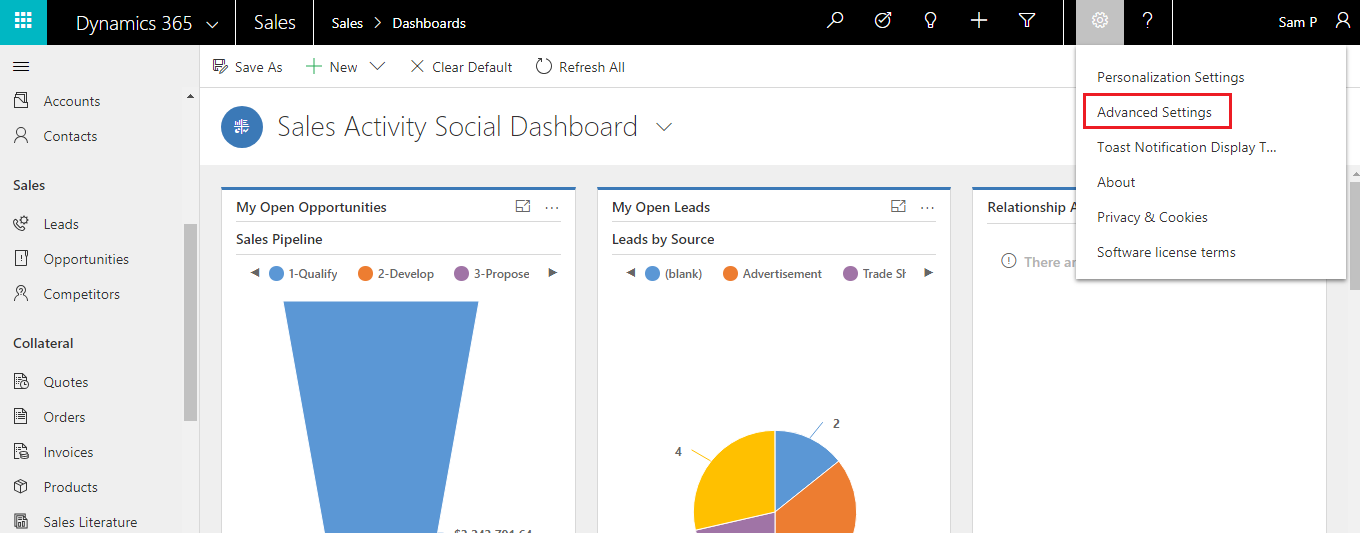Click the Dashboards breadcrumb link

[x=429, y=23]
